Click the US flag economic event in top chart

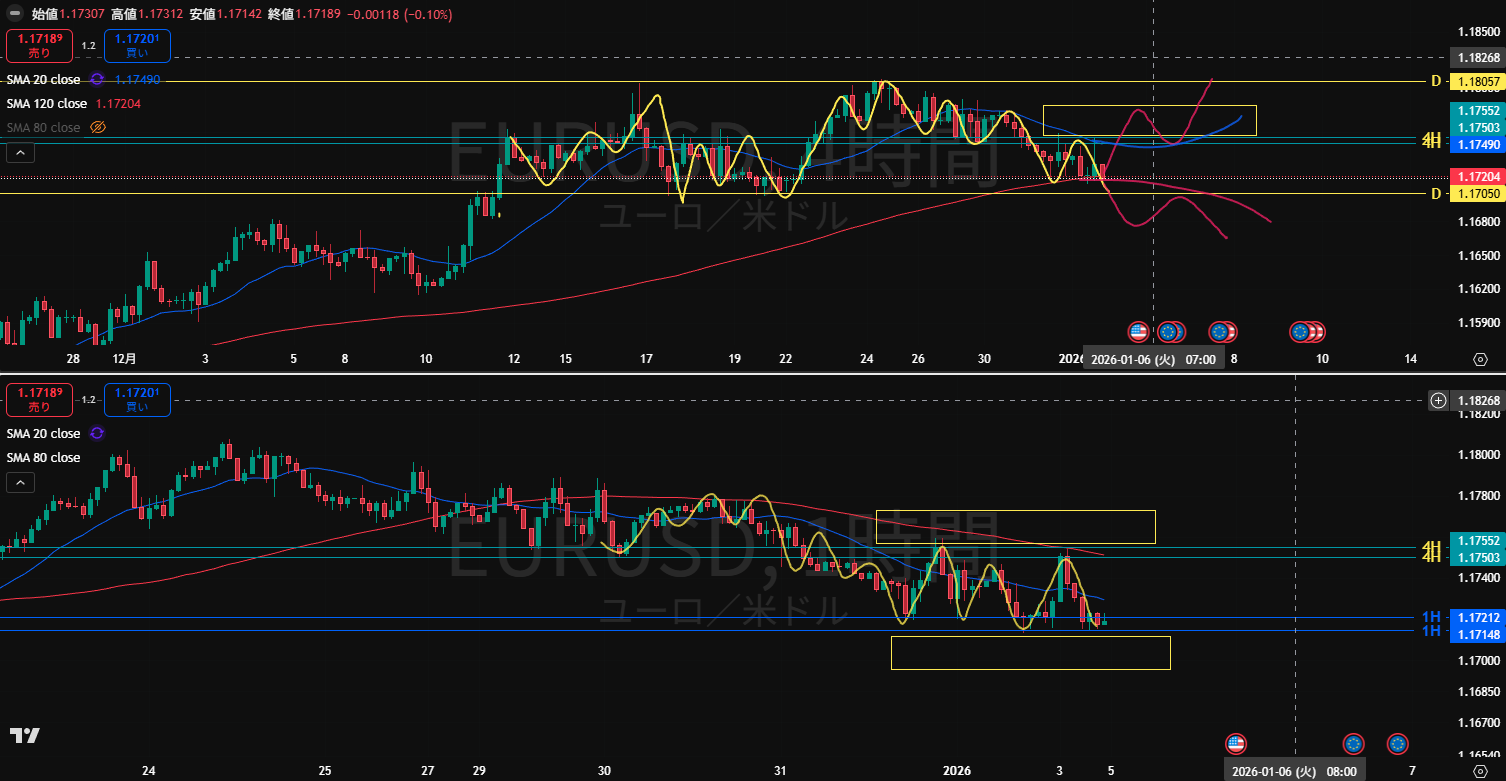(1138, 331)
